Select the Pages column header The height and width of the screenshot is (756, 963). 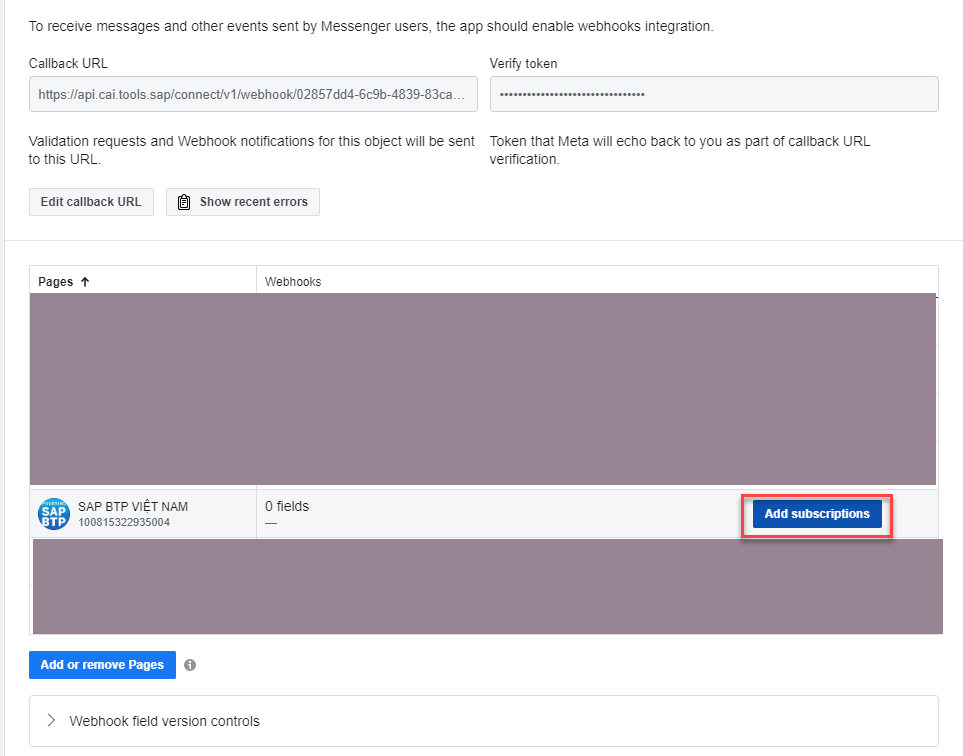point(56,282)
